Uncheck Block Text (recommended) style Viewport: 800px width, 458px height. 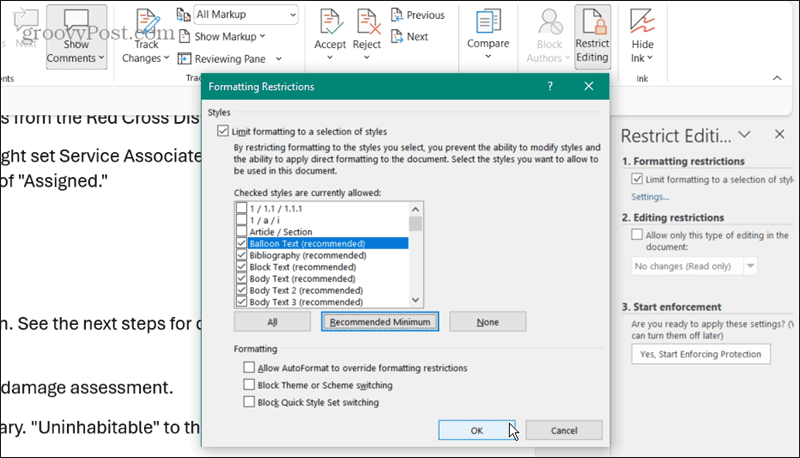[241, 267]
